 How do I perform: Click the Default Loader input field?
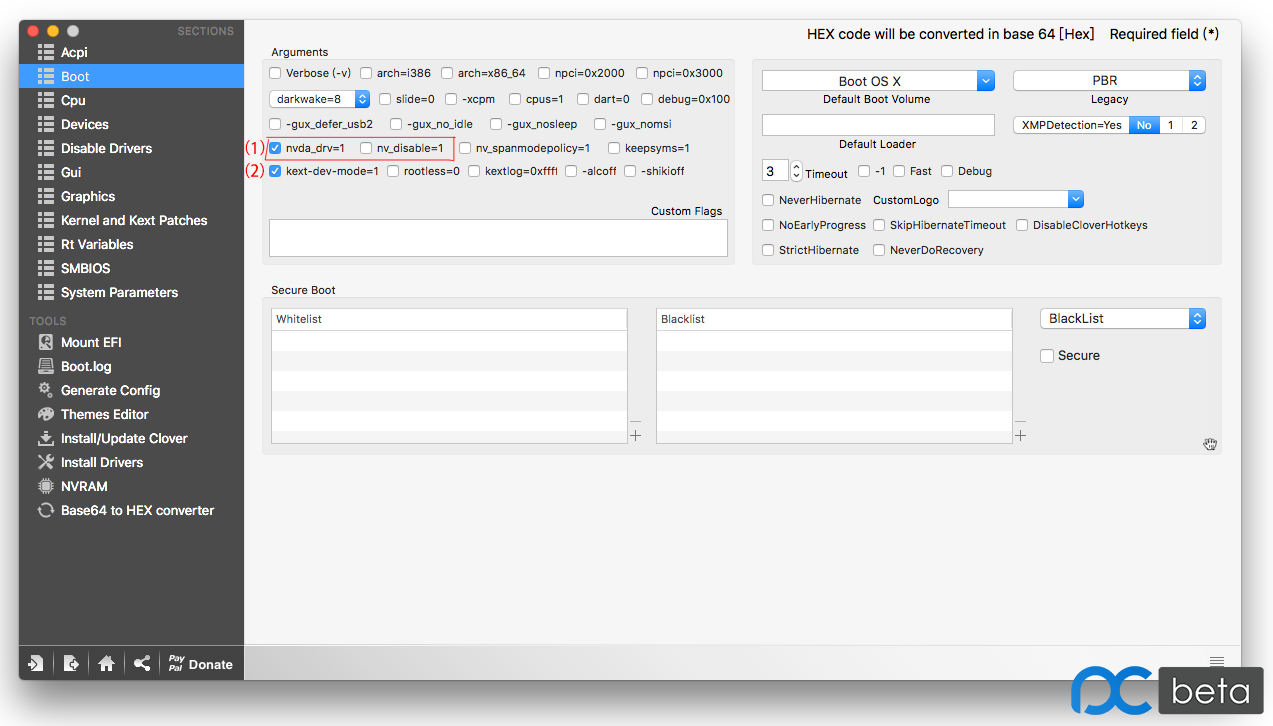[878, 125]
